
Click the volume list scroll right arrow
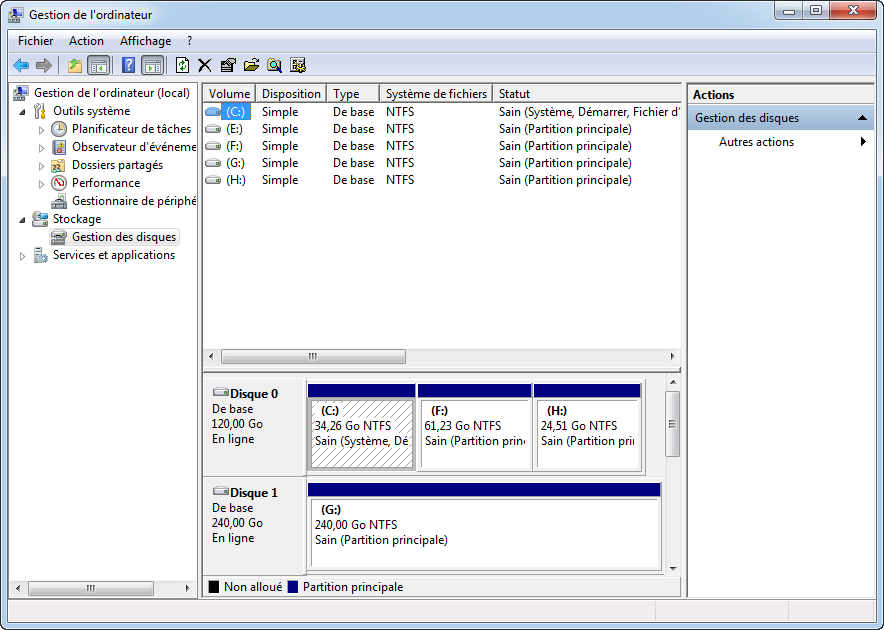[x=672, y=356]
